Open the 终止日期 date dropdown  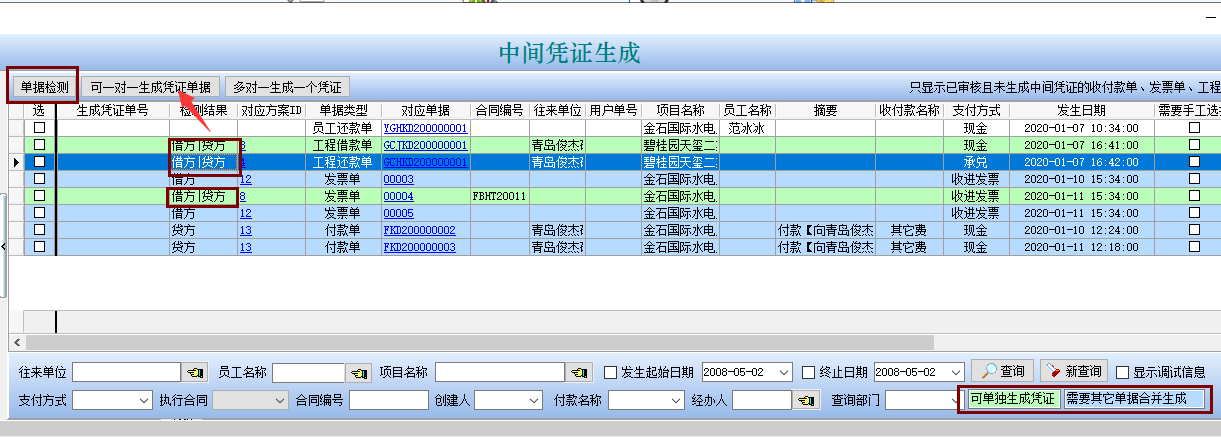pyautogui.click(x=955, y=372)
